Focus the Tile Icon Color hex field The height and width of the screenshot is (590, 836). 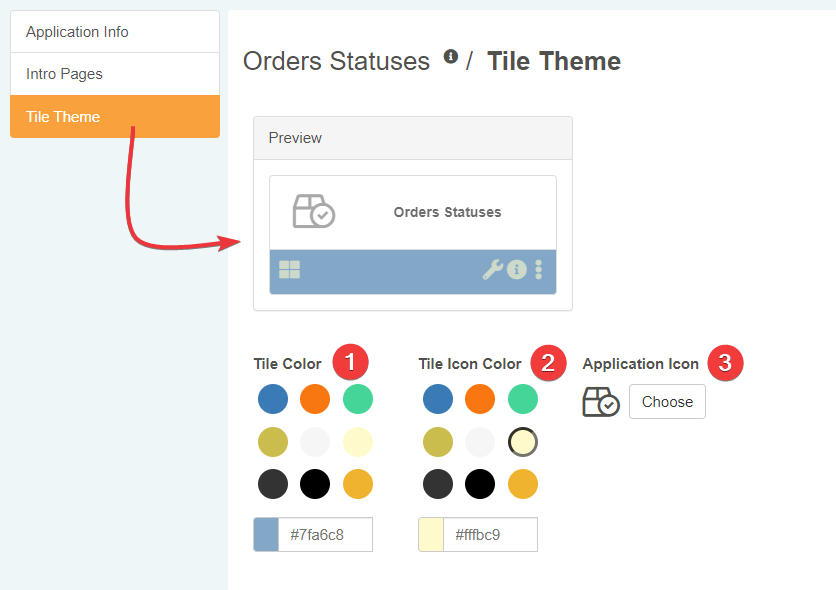pyautogui.click(x=490, y=535)
